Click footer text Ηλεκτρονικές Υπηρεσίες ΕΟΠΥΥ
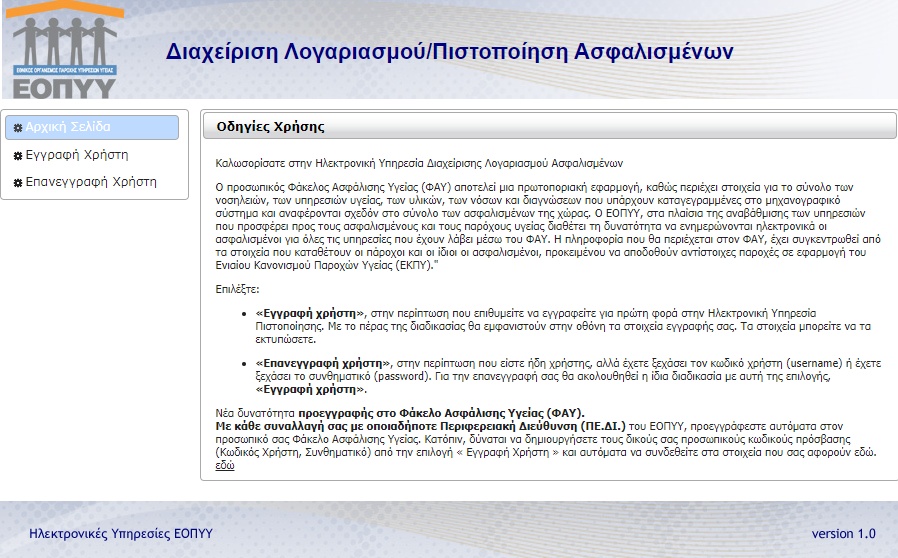The image size is (898, 558). pos(121,533)
